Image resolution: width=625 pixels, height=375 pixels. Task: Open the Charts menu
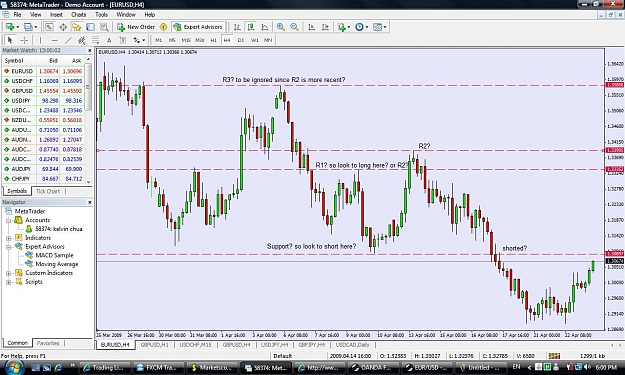[79, 14]
